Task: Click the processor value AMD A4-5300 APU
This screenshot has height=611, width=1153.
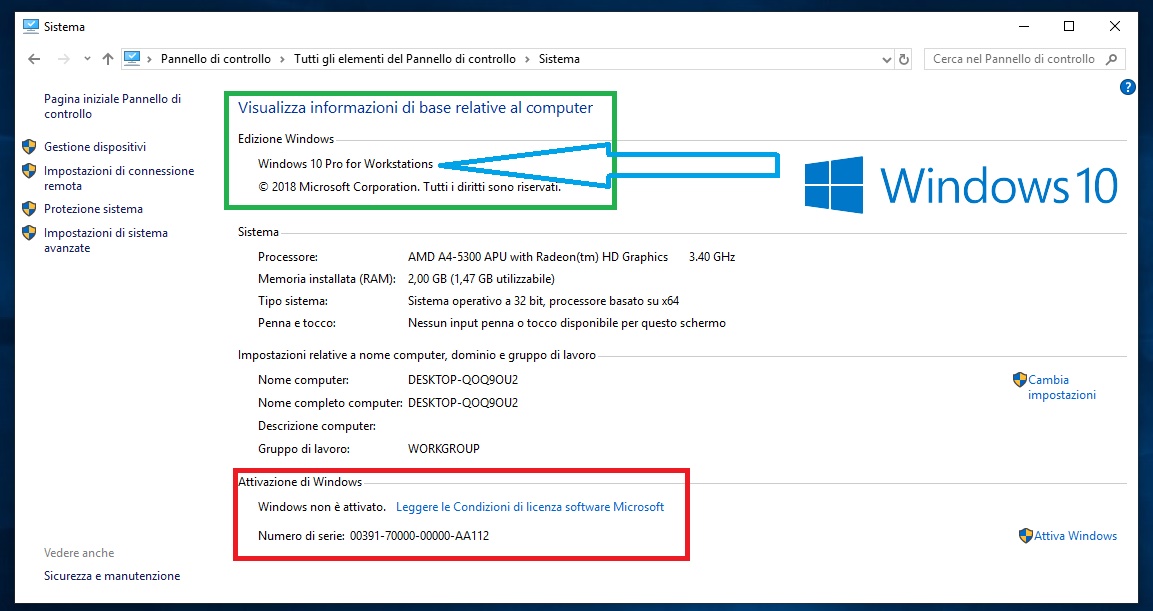Action: coord(538,257)
